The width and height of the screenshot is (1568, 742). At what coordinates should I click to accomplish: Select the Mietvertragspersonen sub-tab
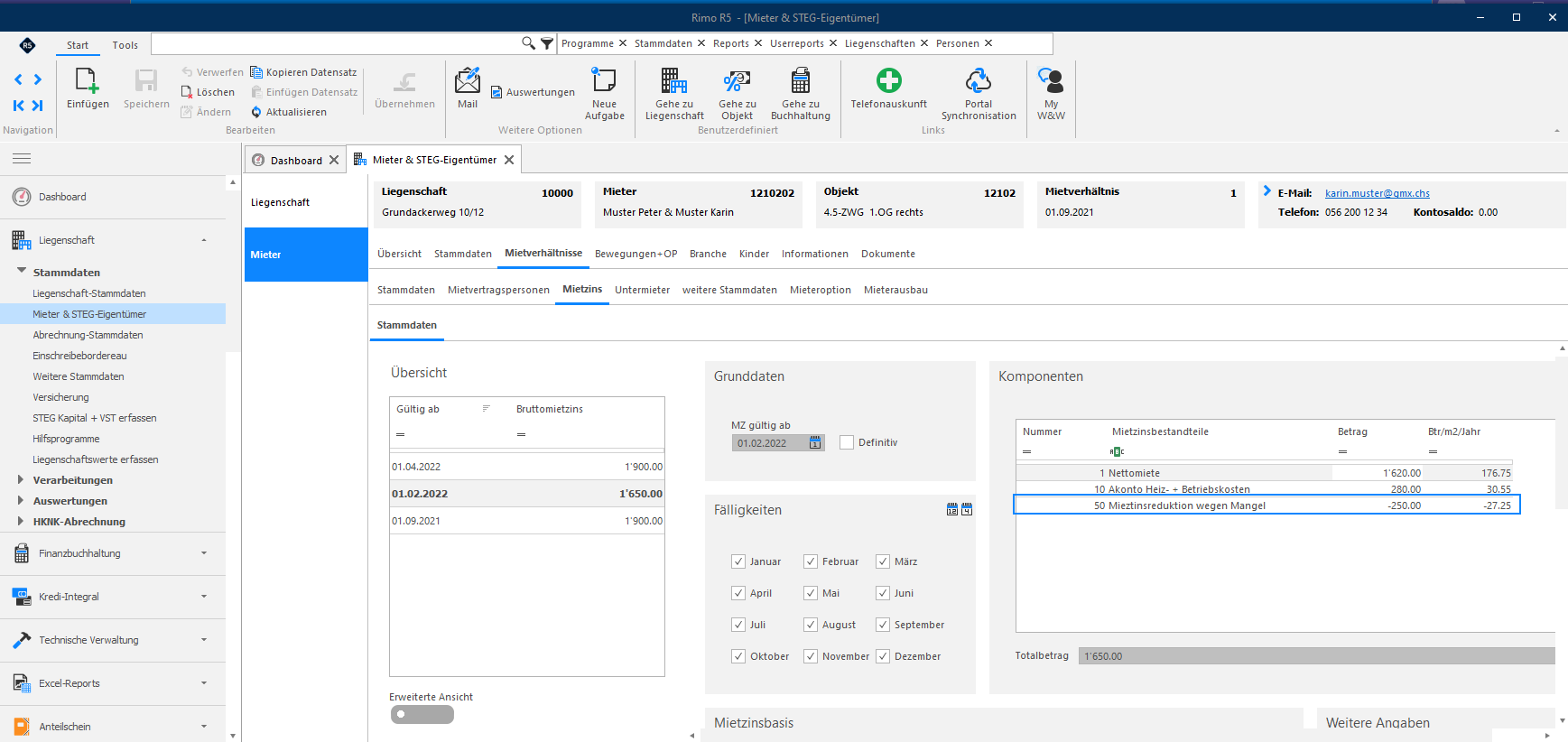click(x=498, y=290)
